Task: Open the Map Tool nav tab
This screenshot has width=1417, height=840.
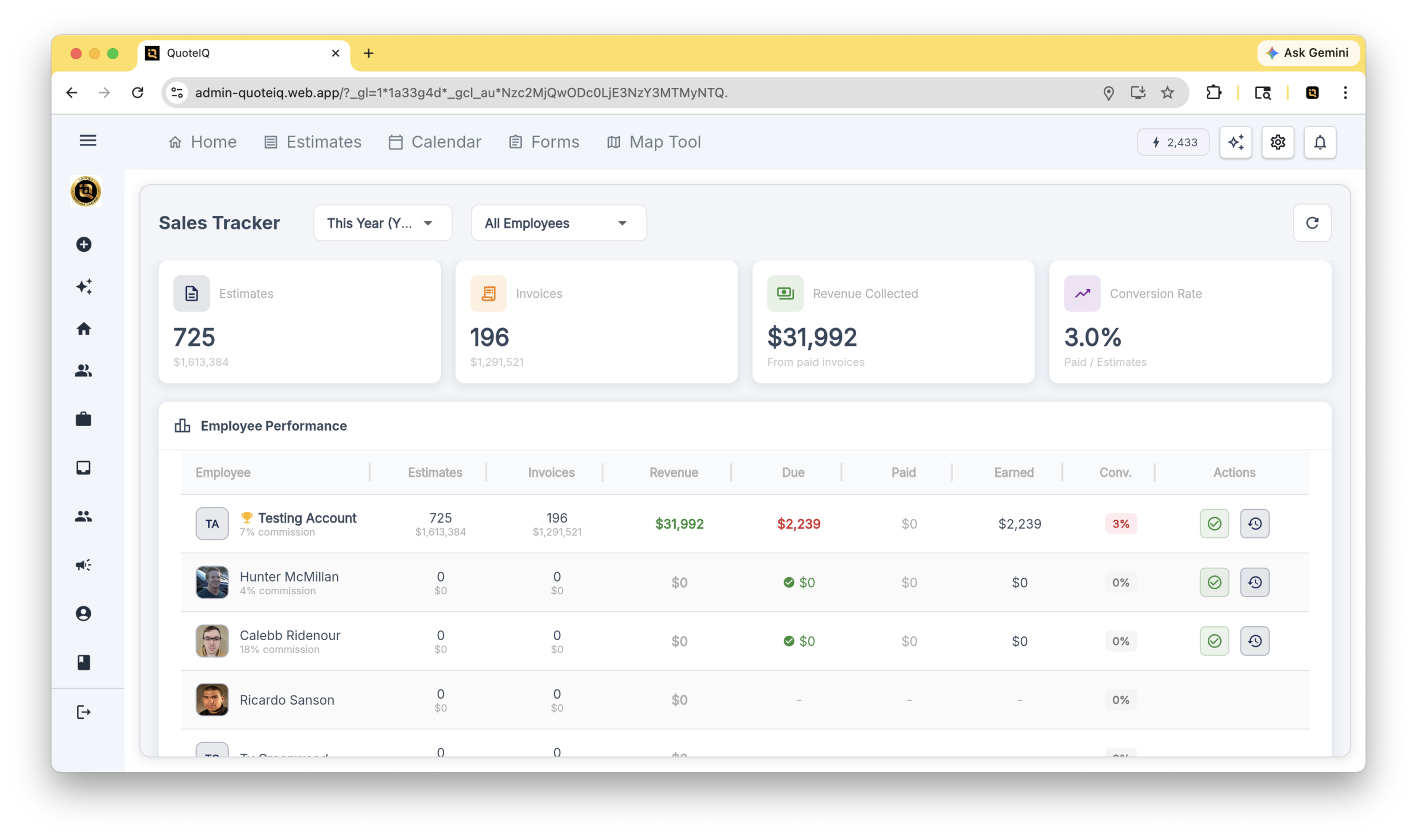Action: [654, 142]
